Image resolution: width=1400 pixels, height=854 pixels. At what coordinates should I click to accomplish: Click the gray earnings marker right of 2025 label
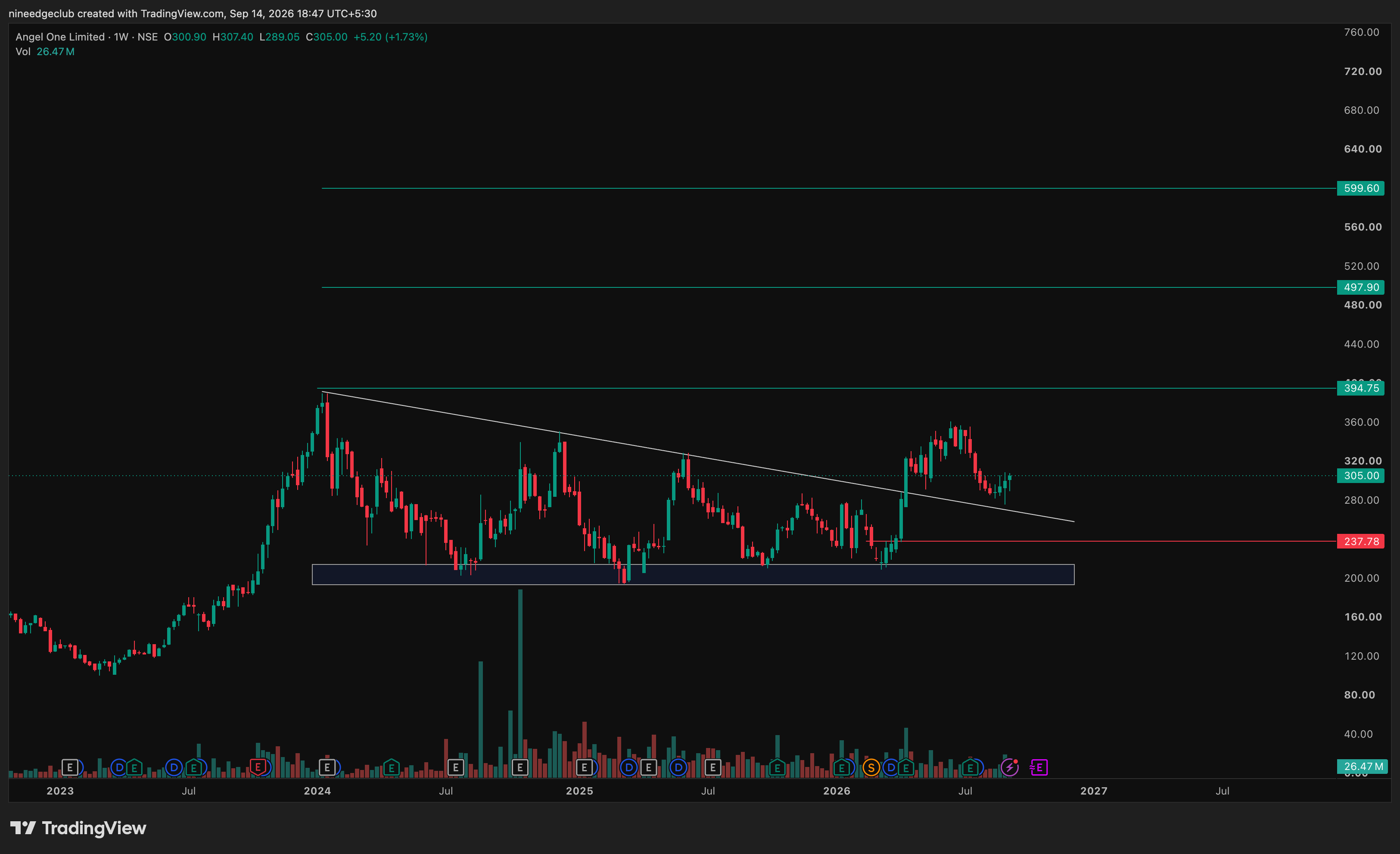coord(584,768)
